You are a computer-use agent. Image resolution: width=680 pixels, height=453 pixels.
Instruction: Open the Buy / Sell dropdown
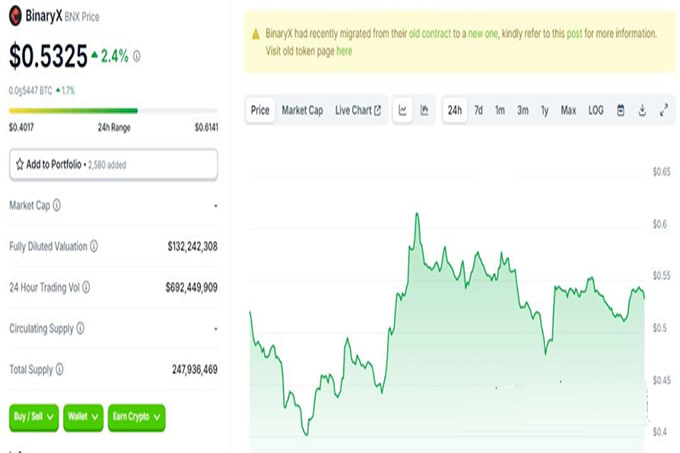(x=34, y=417)
